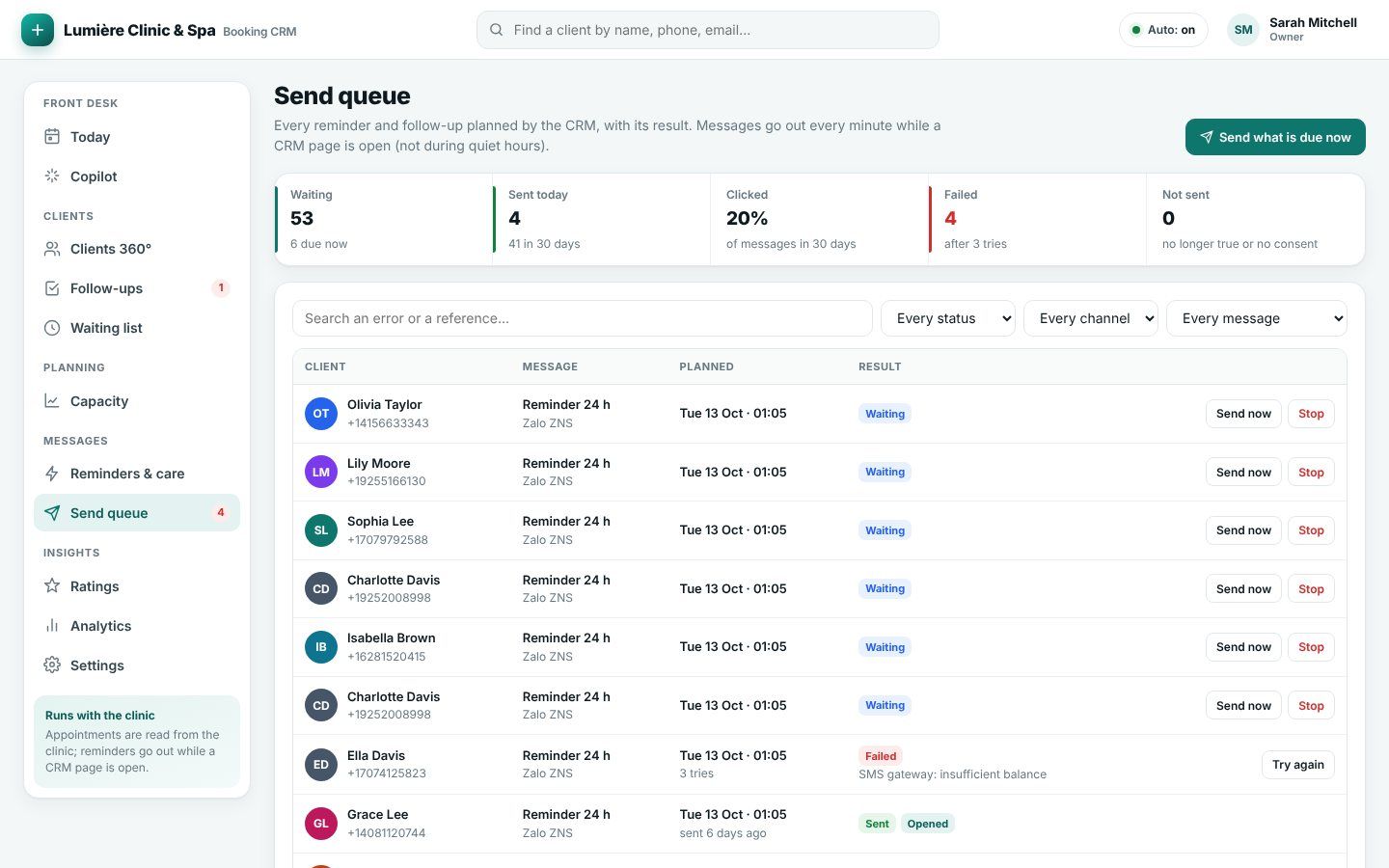Click the Reminders & care lightning icon
The height and width of the screenshot is (868, 1389).
52,474
